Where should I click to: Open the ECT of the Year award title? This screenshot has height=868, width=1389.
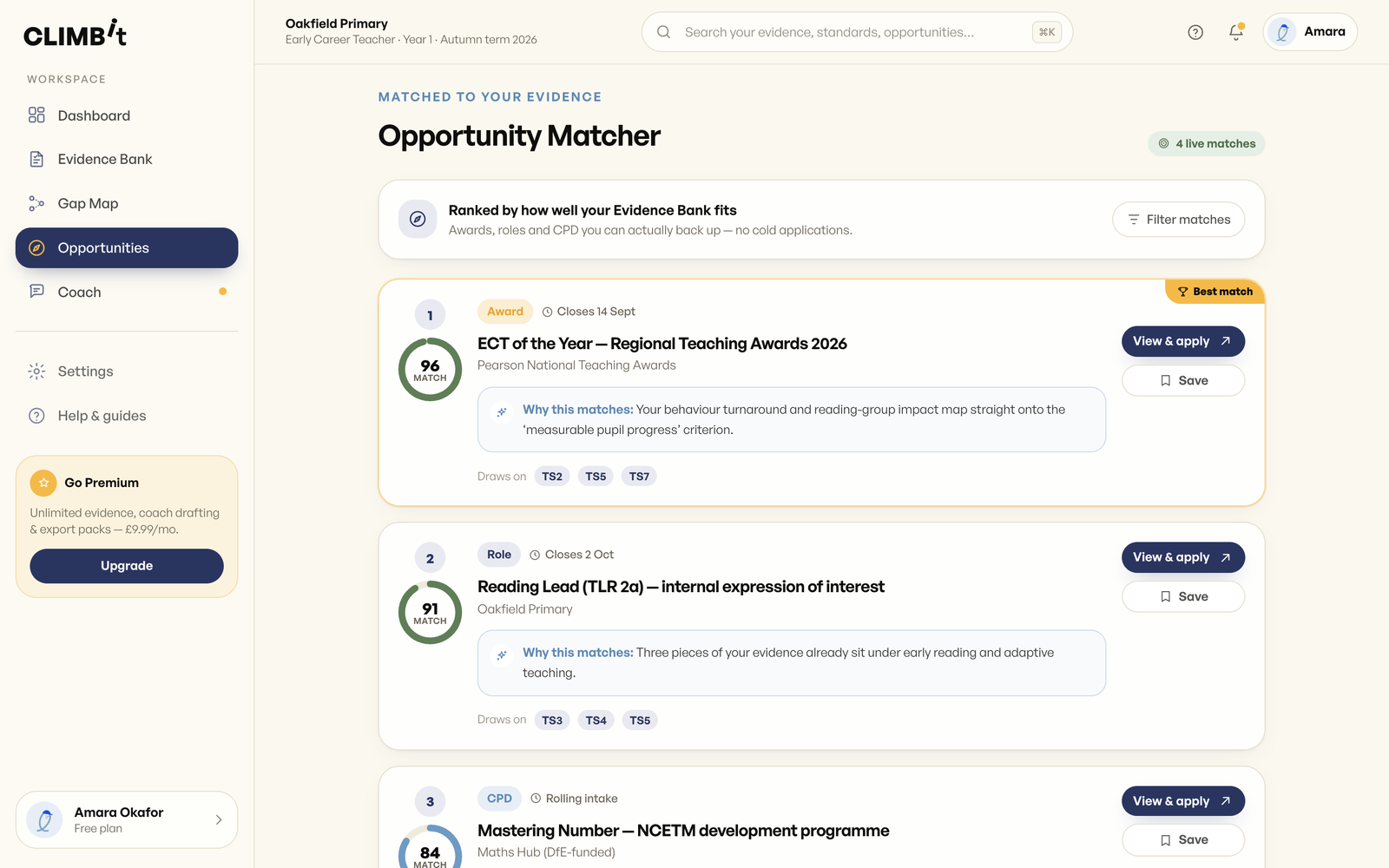[662, 344]
